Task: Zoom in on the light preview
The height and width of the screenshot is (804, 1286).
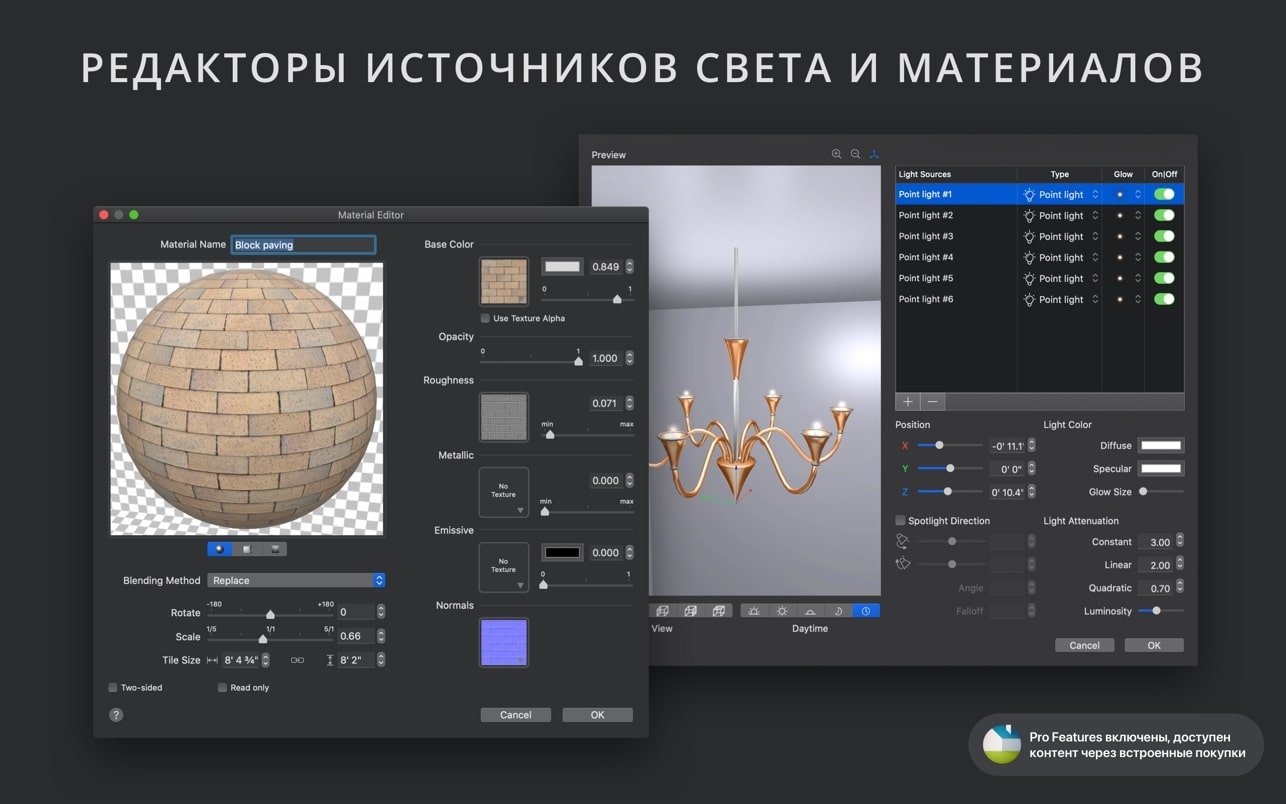Action: coord(836,154)
